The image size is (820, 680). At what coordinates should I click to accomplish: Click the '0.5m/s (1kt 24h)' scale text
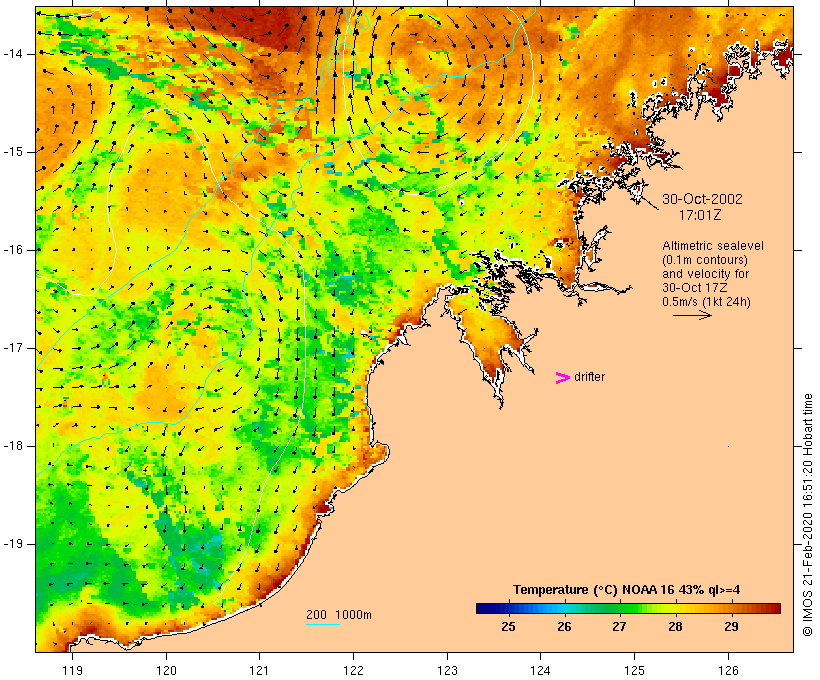[707, 301]
